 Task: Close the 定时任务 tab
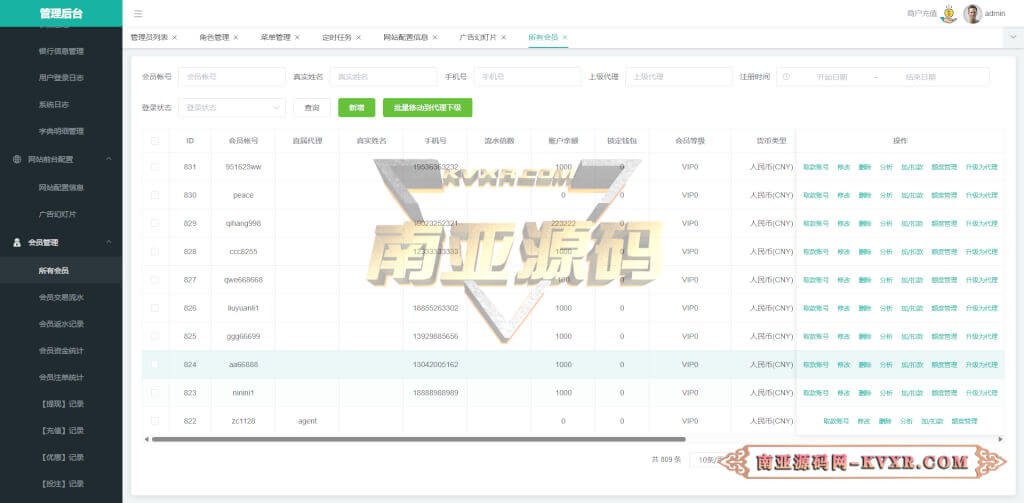pos(359,37)
